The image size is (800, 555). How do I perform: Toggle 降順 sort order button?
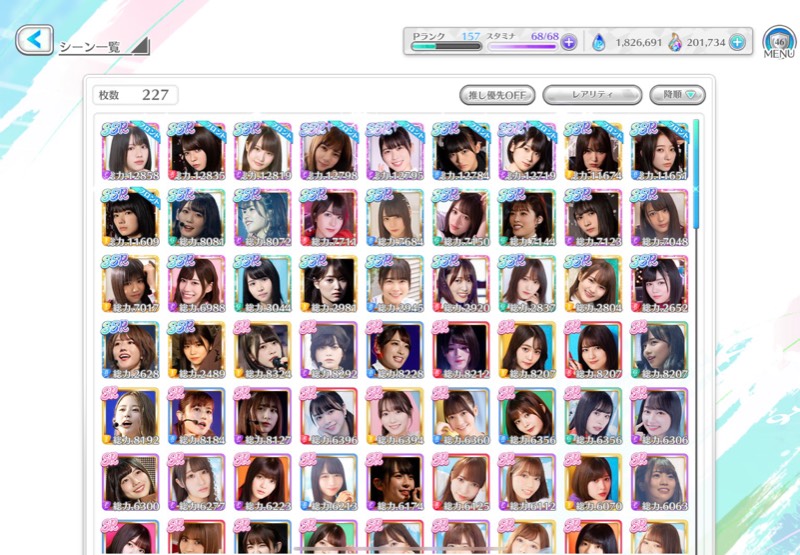(x=677, y=95)
